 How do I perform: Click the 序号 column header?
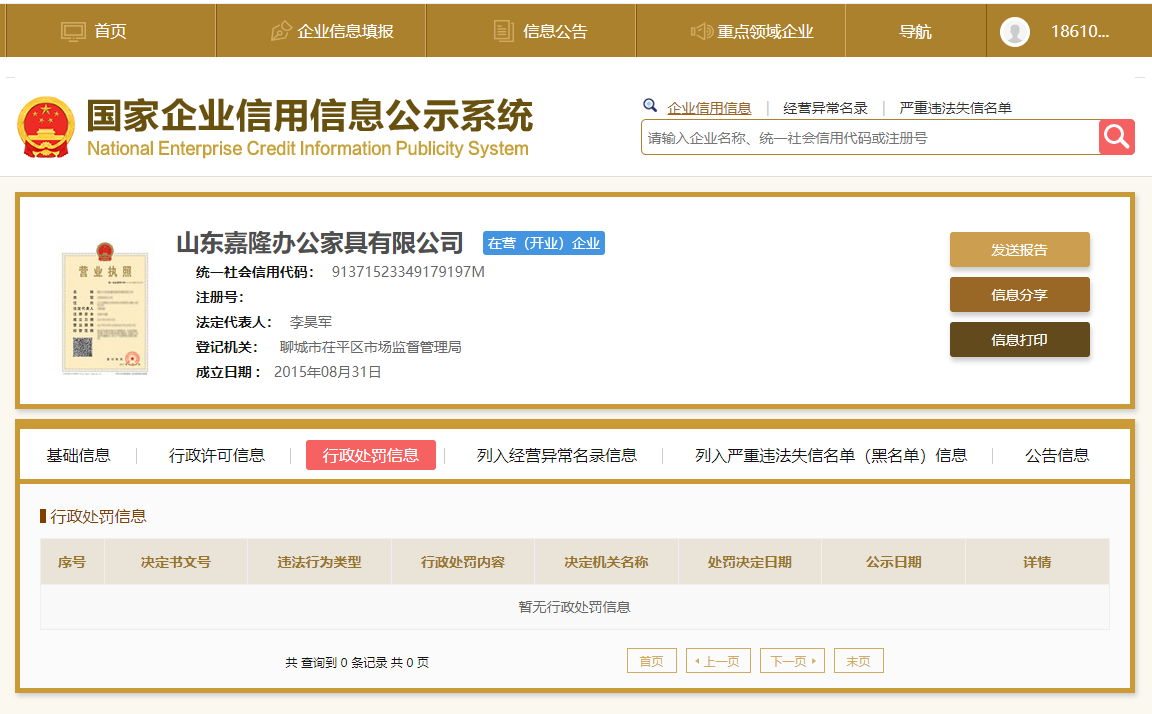[x=72, y=562]
